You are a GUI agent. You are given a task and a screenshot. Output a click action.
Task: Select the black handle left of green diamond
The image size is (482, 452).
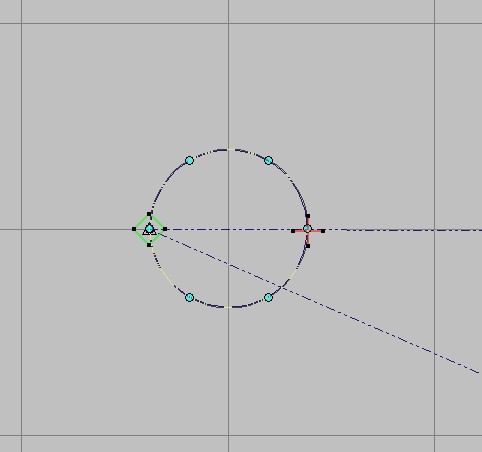134,229
